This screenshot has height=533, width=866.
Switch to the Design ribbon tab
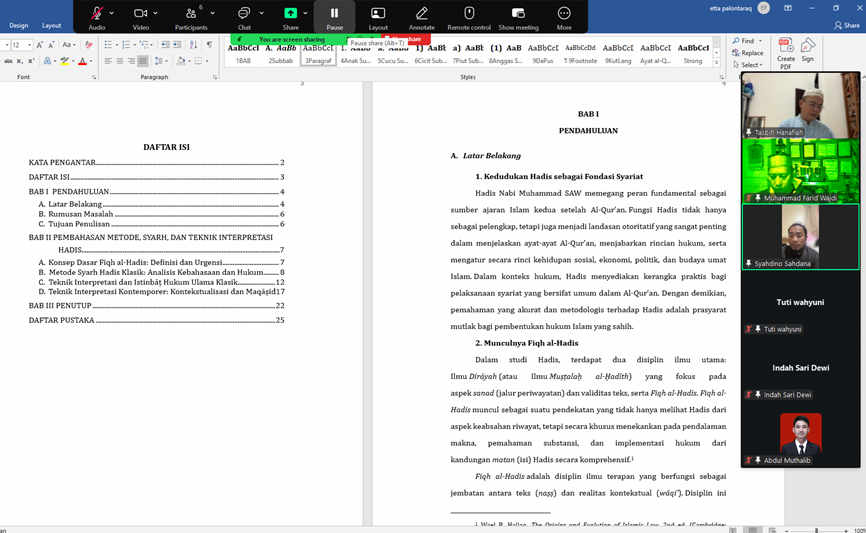coord(19,25)
